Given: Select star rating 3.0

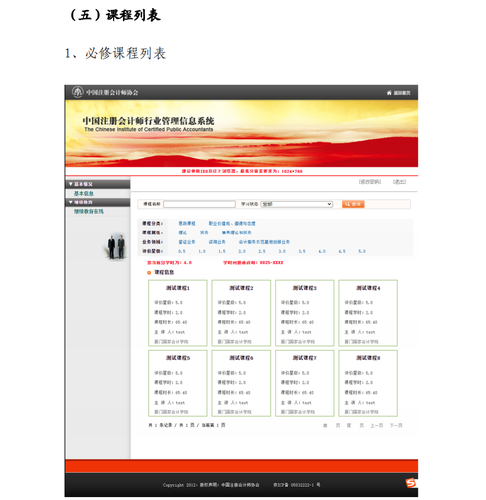Looking at the screenshot, I should coord(282,251).
